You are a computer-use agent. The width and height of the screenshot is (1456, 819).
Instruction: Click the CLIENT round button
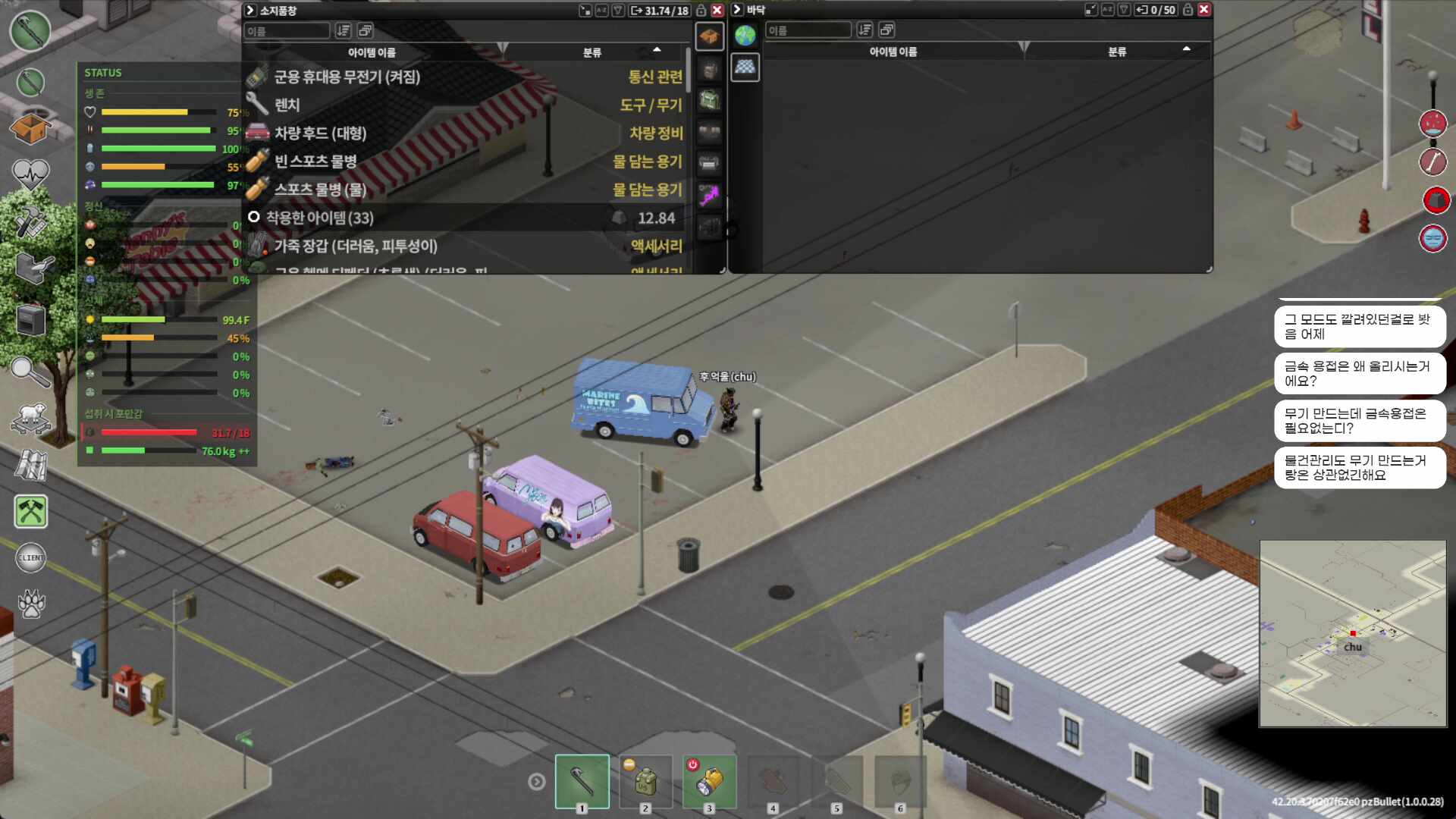tap(31, 558)
